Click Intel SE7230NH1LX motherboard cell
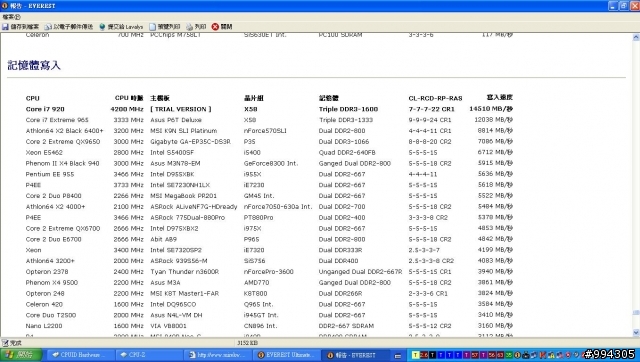This screenshot has height=362, width=640. click(180, 185)
